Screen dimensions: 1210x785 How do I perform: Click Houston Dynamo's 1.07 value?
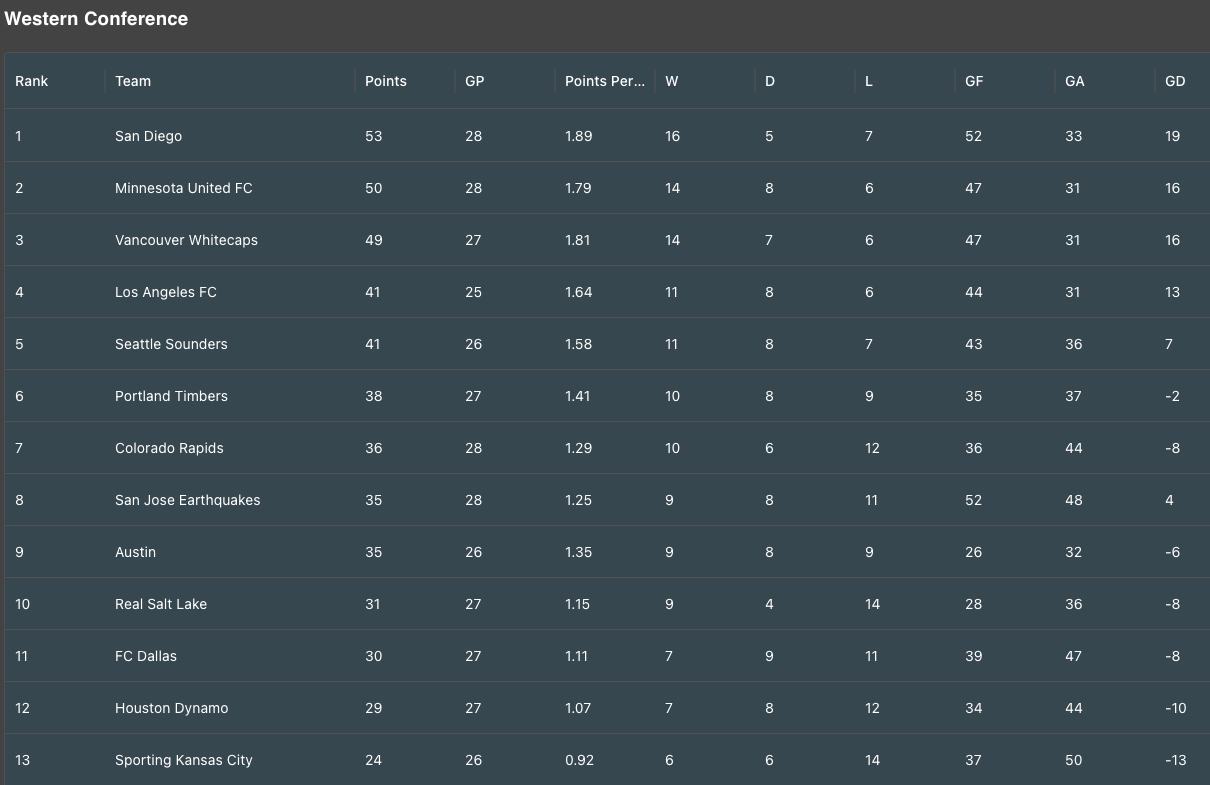(578, 708)
